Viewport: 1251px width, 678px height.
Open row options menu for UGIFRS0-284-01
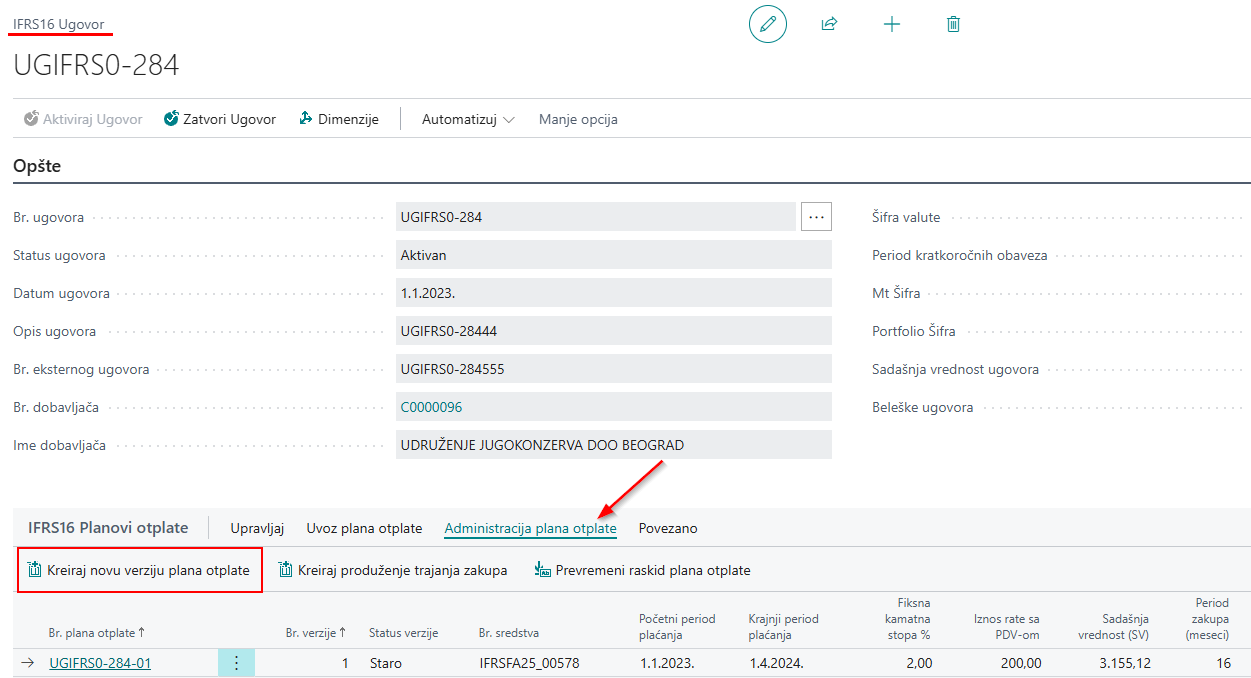click(236, 662)
